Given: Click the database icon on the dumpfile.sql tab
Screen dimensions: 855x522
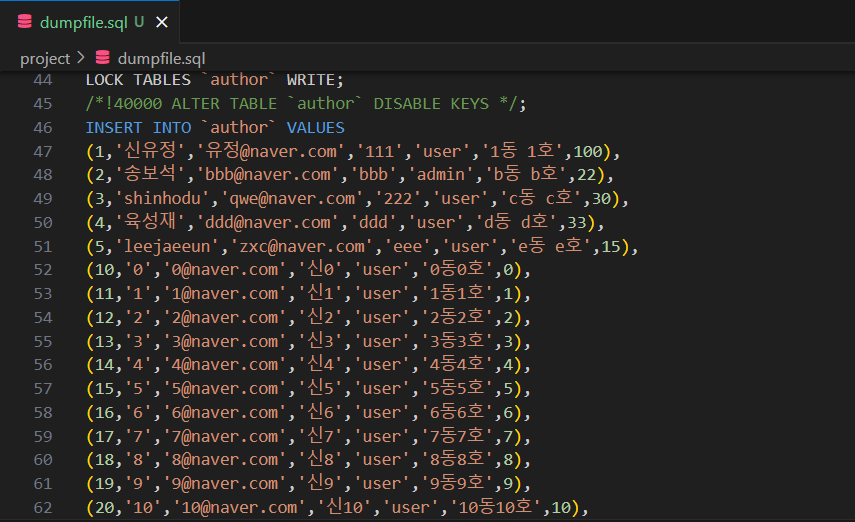Looking at the screenshot, I should [25, 22].
